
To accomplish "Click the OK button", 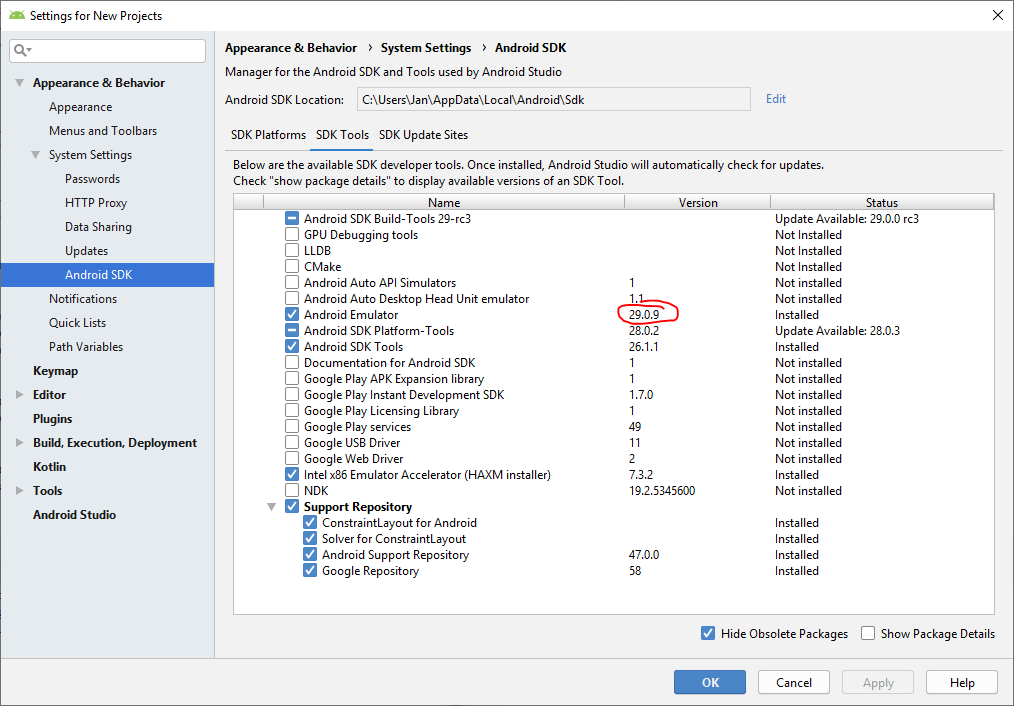I will point(710,682).
